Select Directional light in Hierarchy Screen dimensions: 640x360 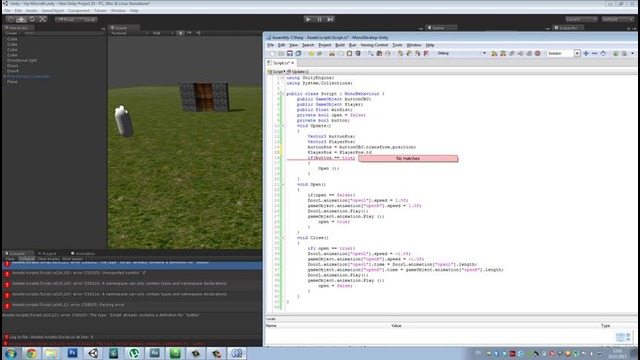22,60
